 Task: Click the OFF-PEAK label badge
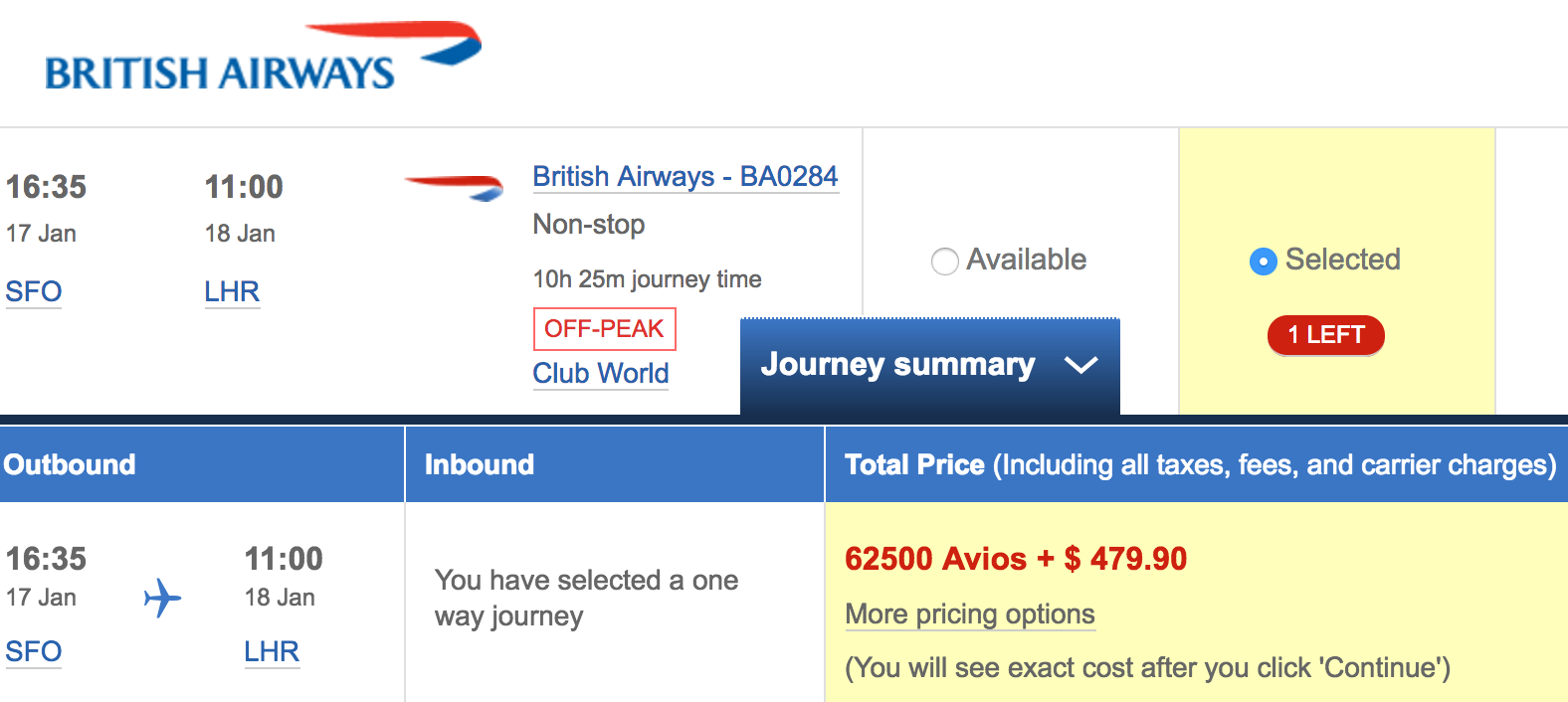[x=604, y=329]
